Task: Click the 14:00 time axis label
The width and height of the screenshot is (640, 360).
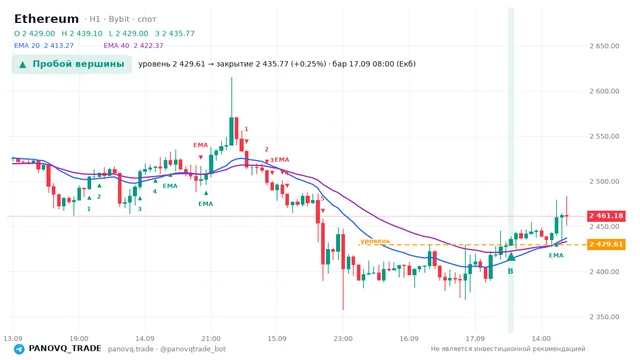Action: pos(541,338)
